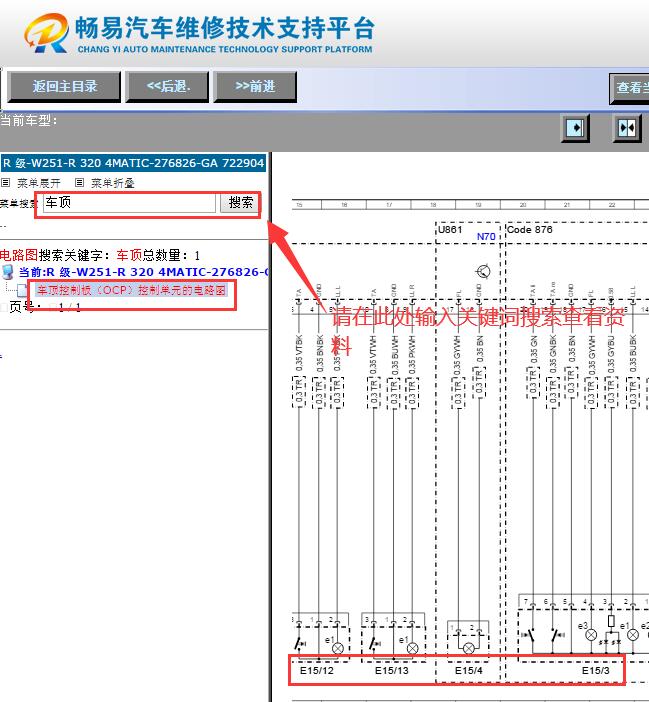Click the switch symbol in E15/13
Viewport: 649px width, 702px height.
coord(375,643)
